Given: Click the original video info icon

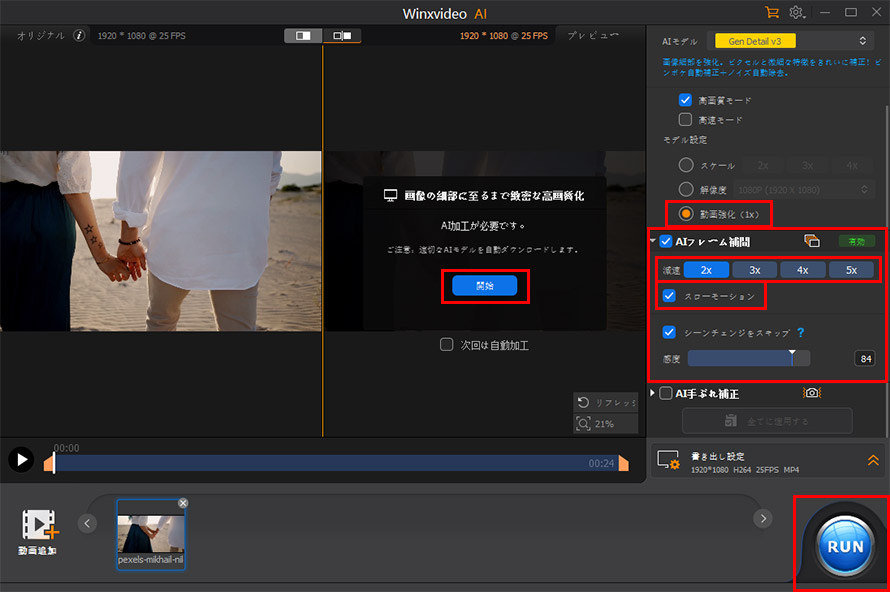Looking at the screenshot, I should [x=79, y=35].
